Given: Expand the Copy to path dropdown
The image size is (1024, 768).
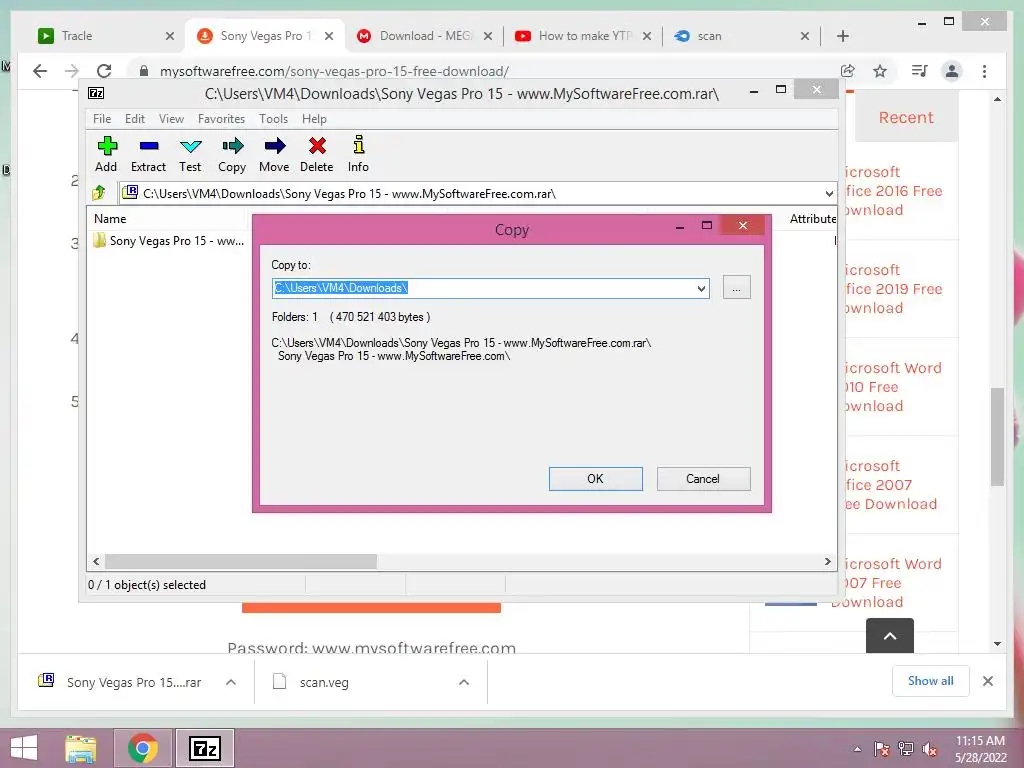Looking at the screenshot, I should click(x=701, y=288).
